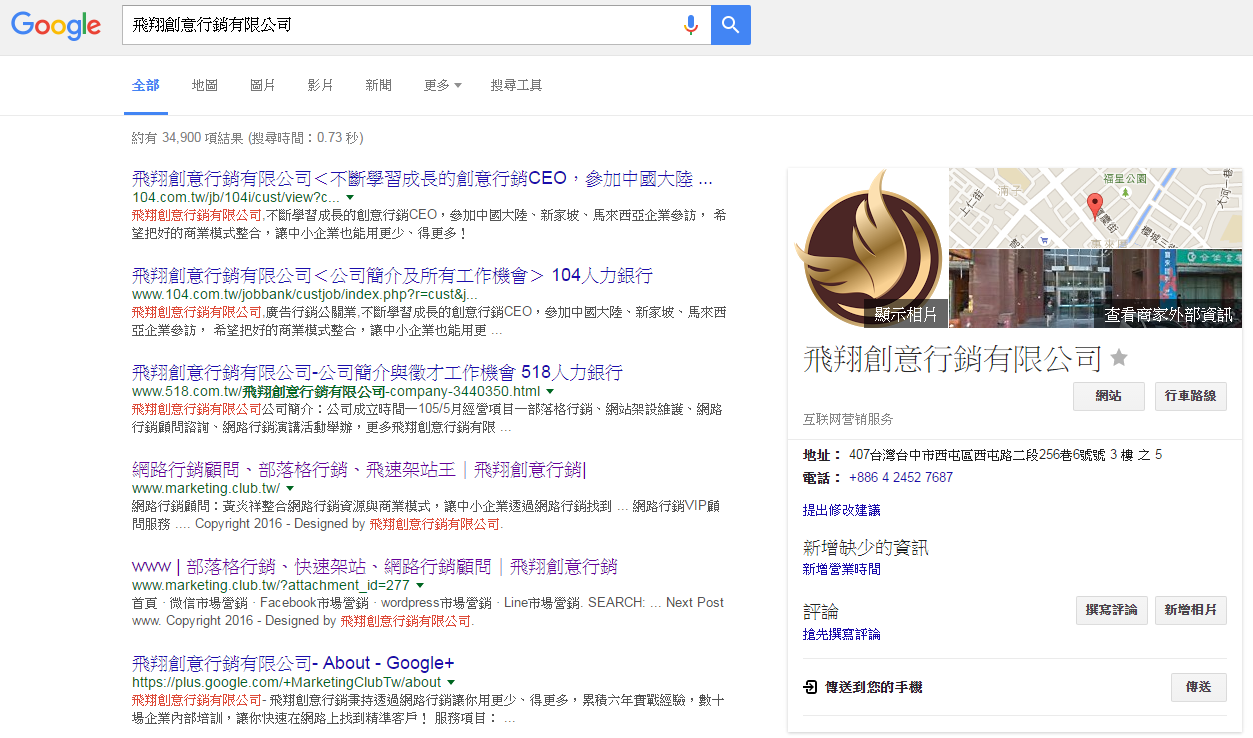This screenshot has width=1253, height=738.
Task: Click the 評論 heading
Action: [821, 612]
